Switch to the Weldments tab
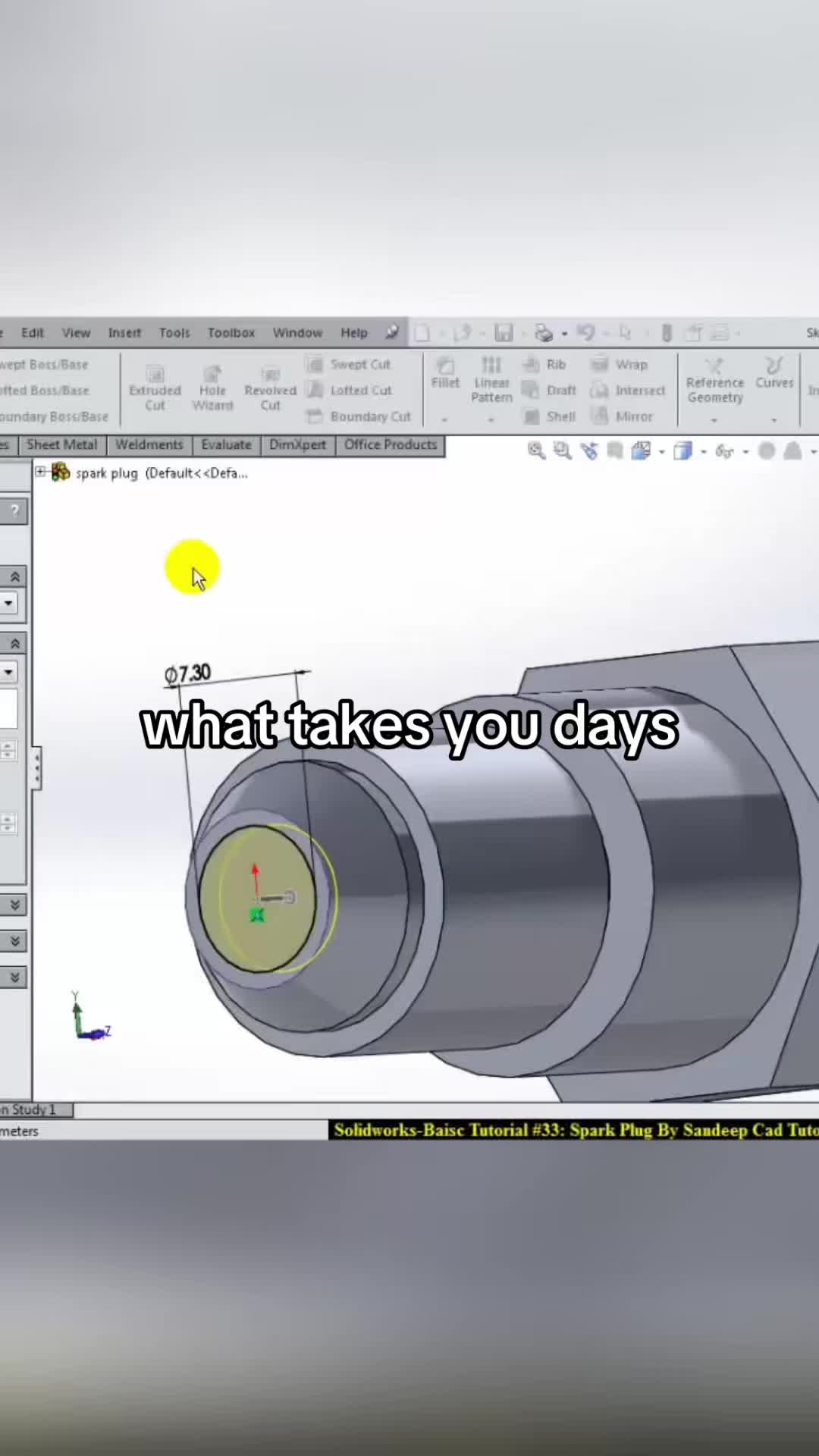The width and height of the screenshot is (819, 1456). coord(149,445)
